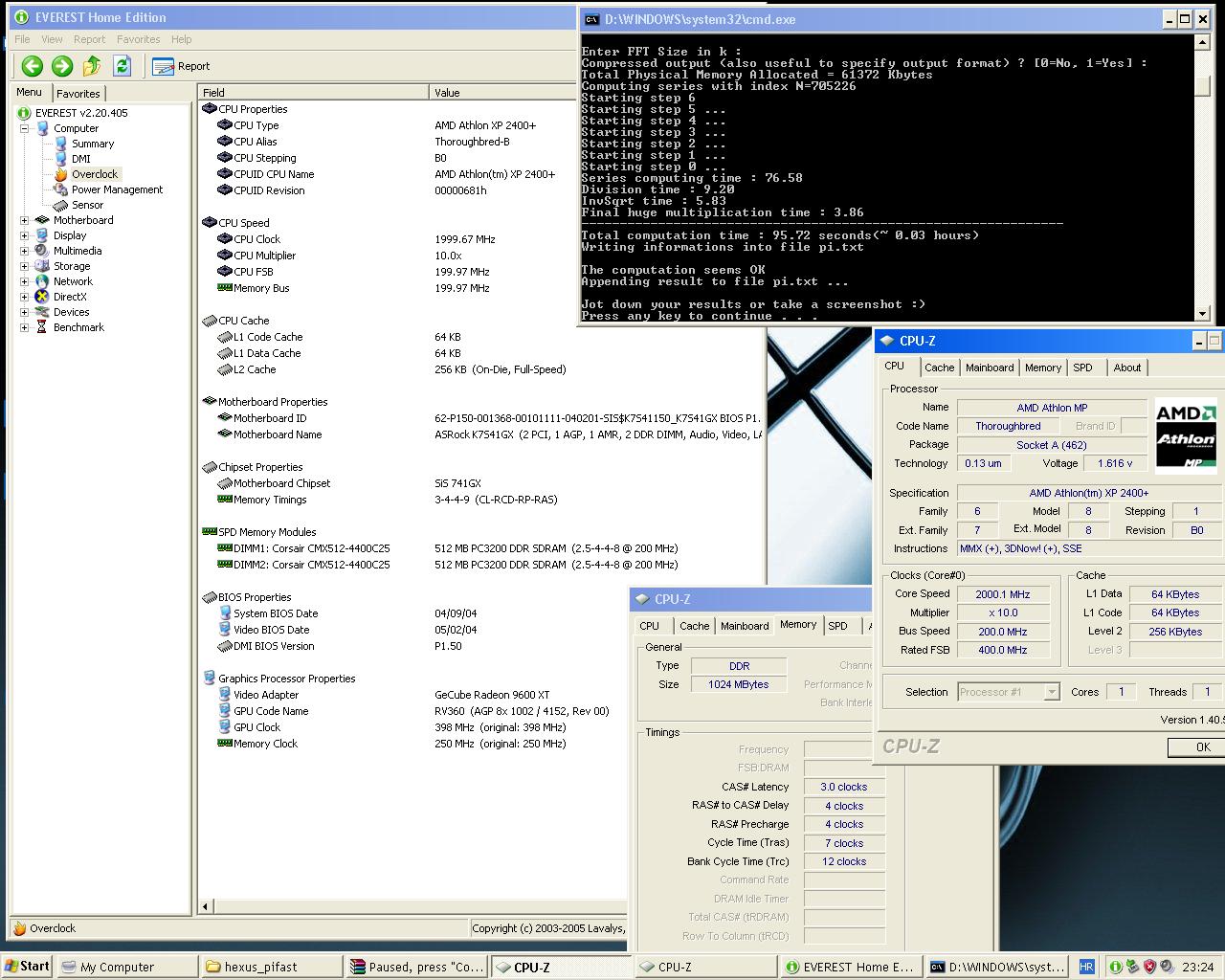The height and width of the screenshot is (980, 1225).
Task: Click the Storage icon in the tree
Action: pos(42,266)
